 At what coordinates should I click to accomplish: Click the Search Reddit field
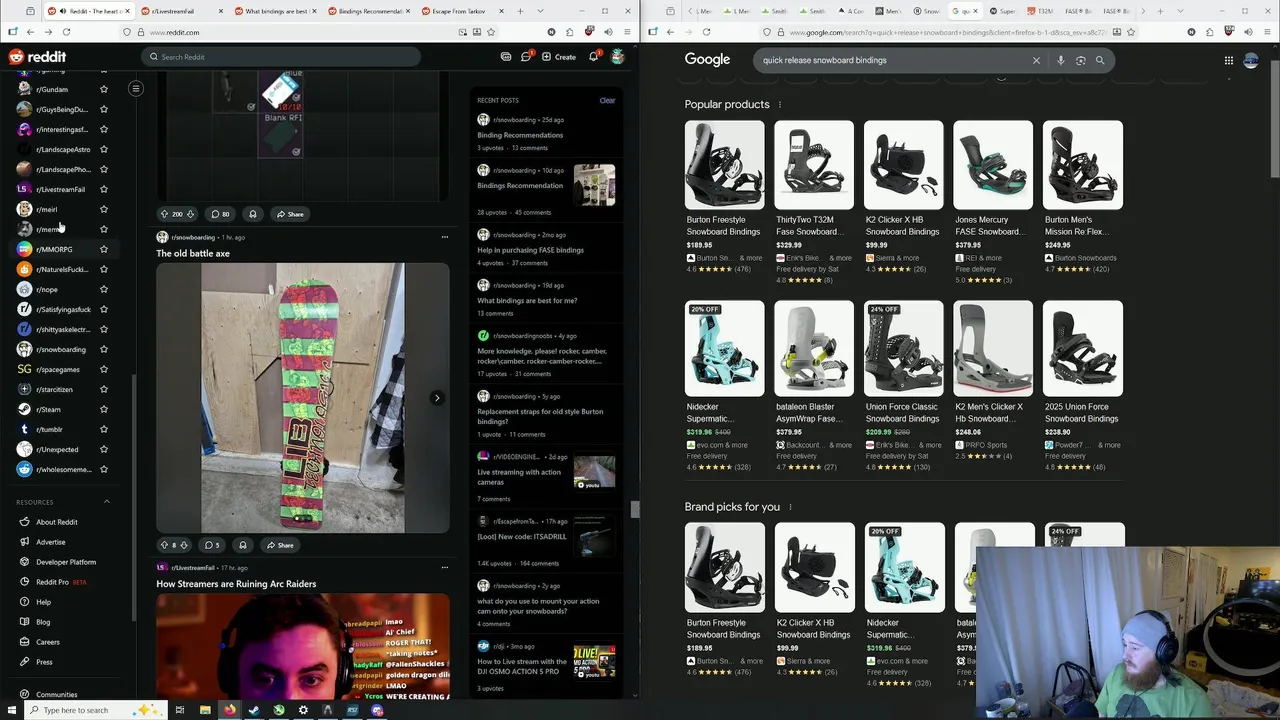point(280,57)
